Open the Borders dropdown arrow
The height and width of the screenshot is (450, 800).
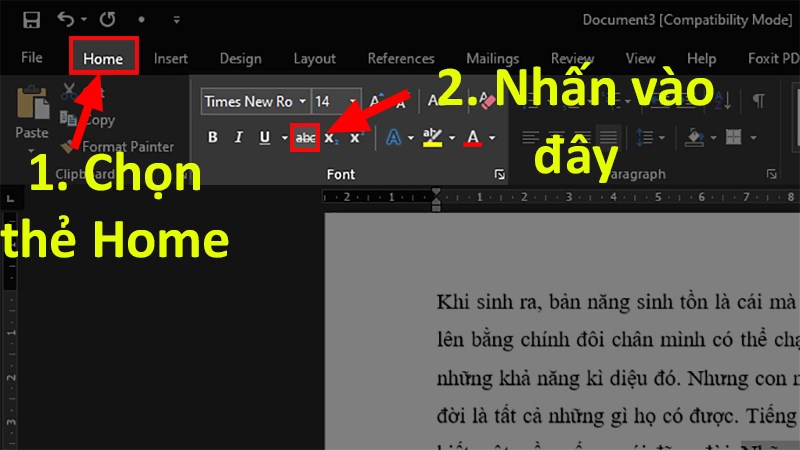coord(753,137)
